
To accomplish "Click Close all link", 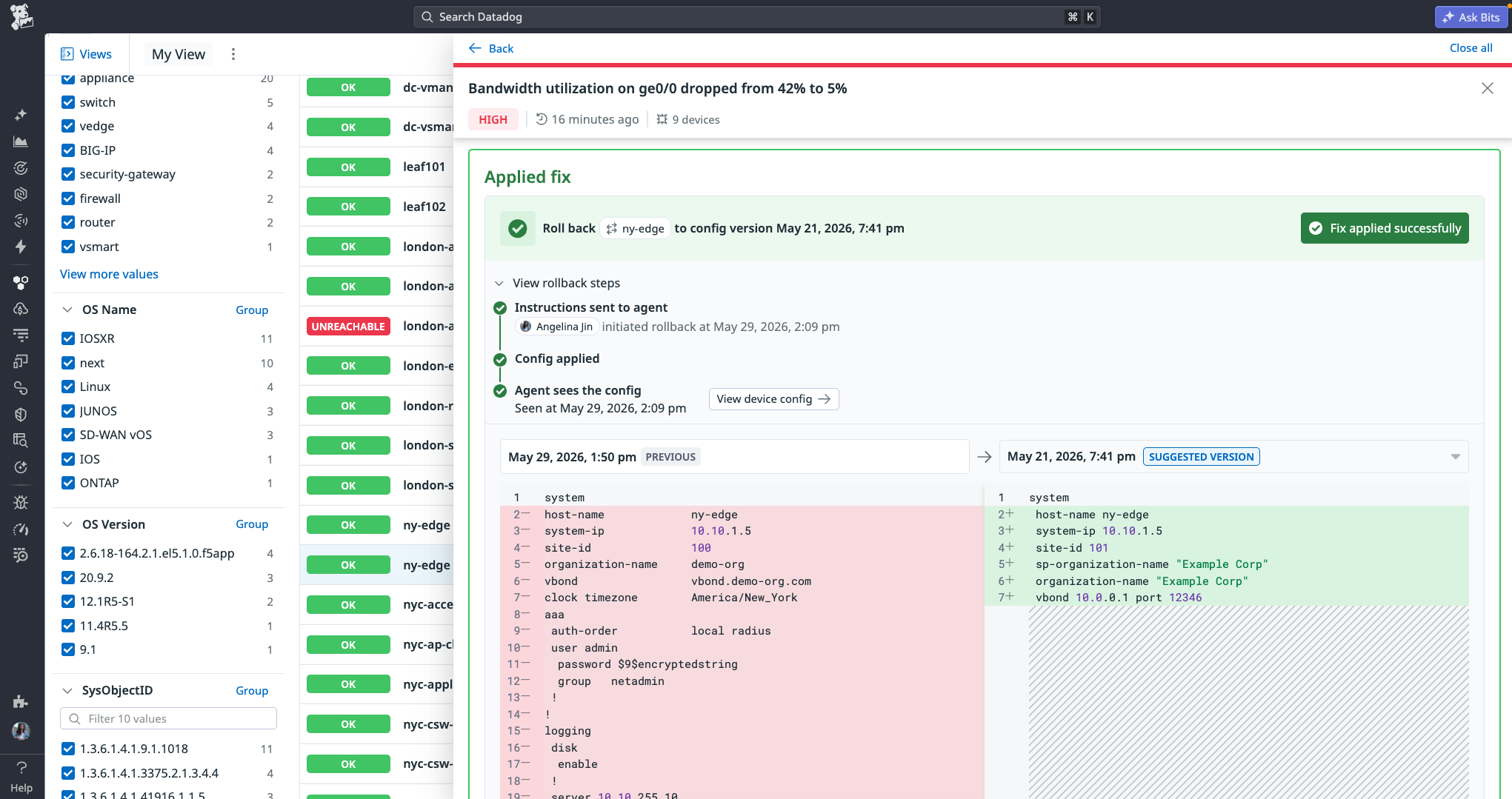I will [x=1471, y=48].
